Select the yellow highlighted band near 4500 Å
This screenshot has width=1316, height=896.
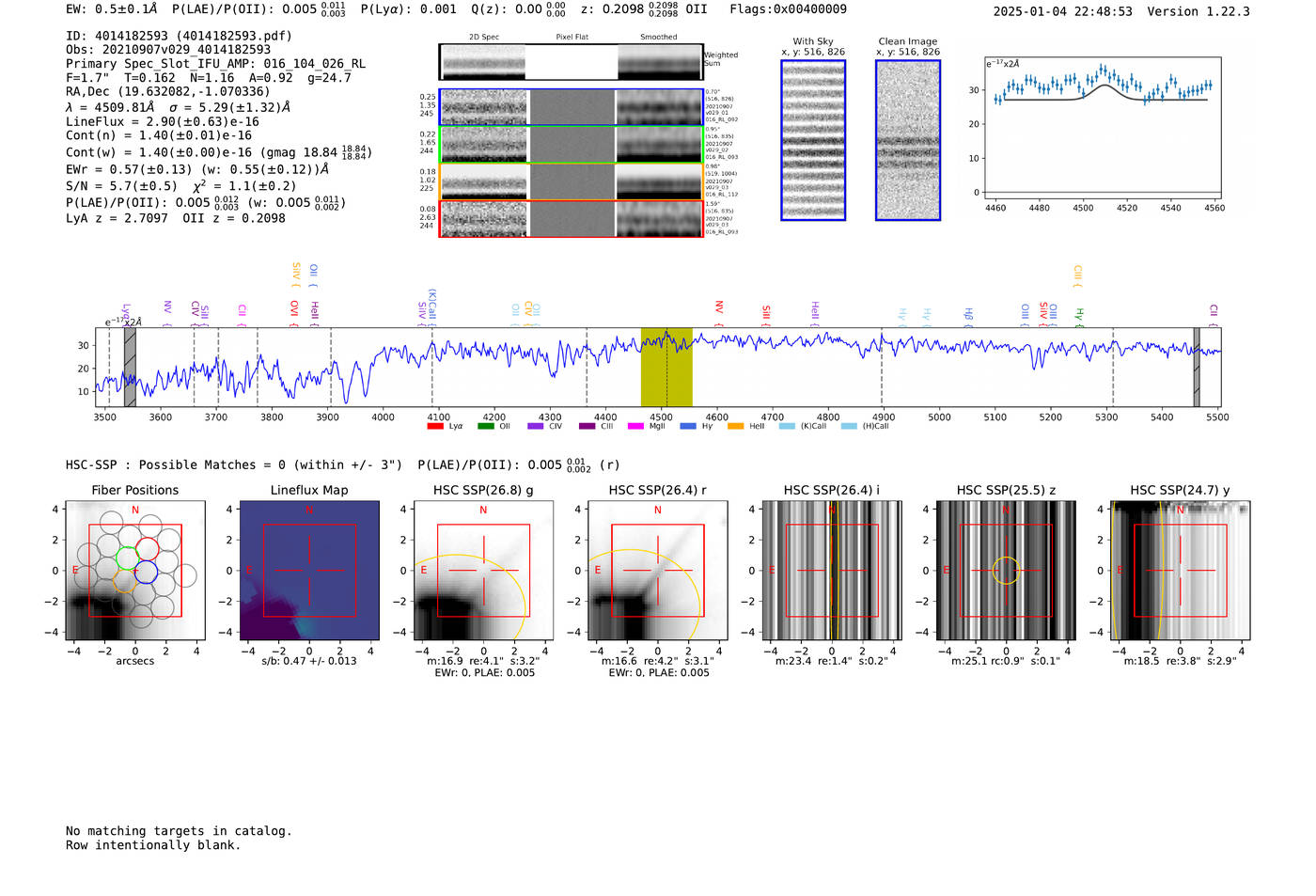666,367
